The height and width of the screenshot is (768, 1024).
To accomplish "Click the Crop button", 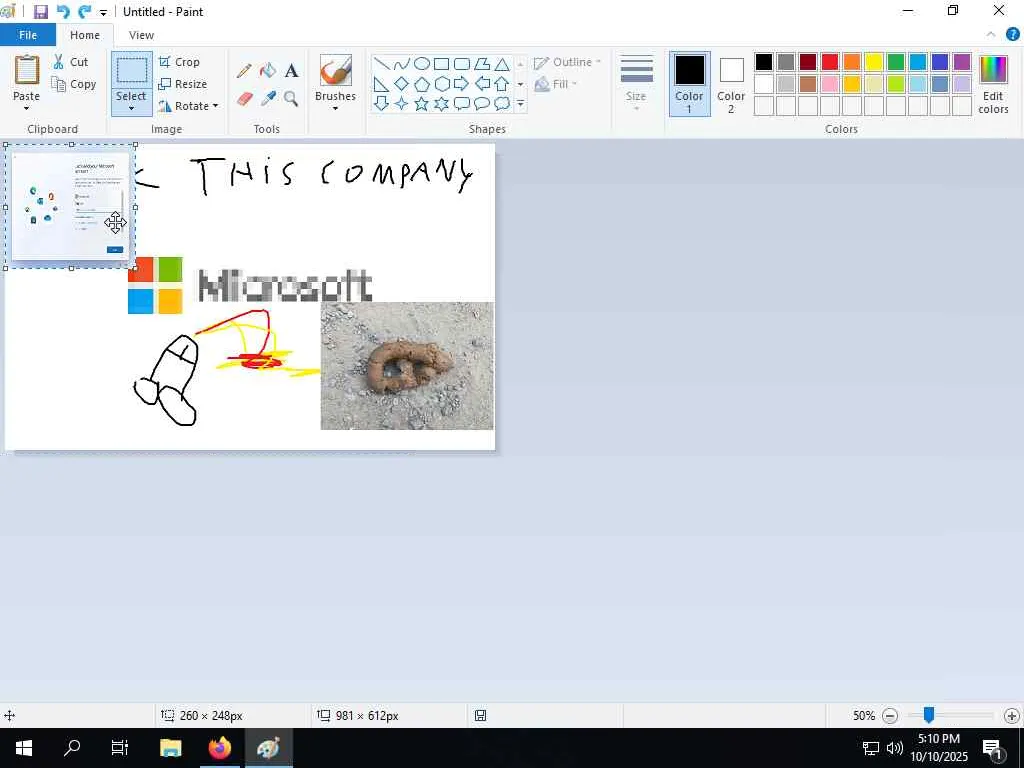I will pos(179,62).
